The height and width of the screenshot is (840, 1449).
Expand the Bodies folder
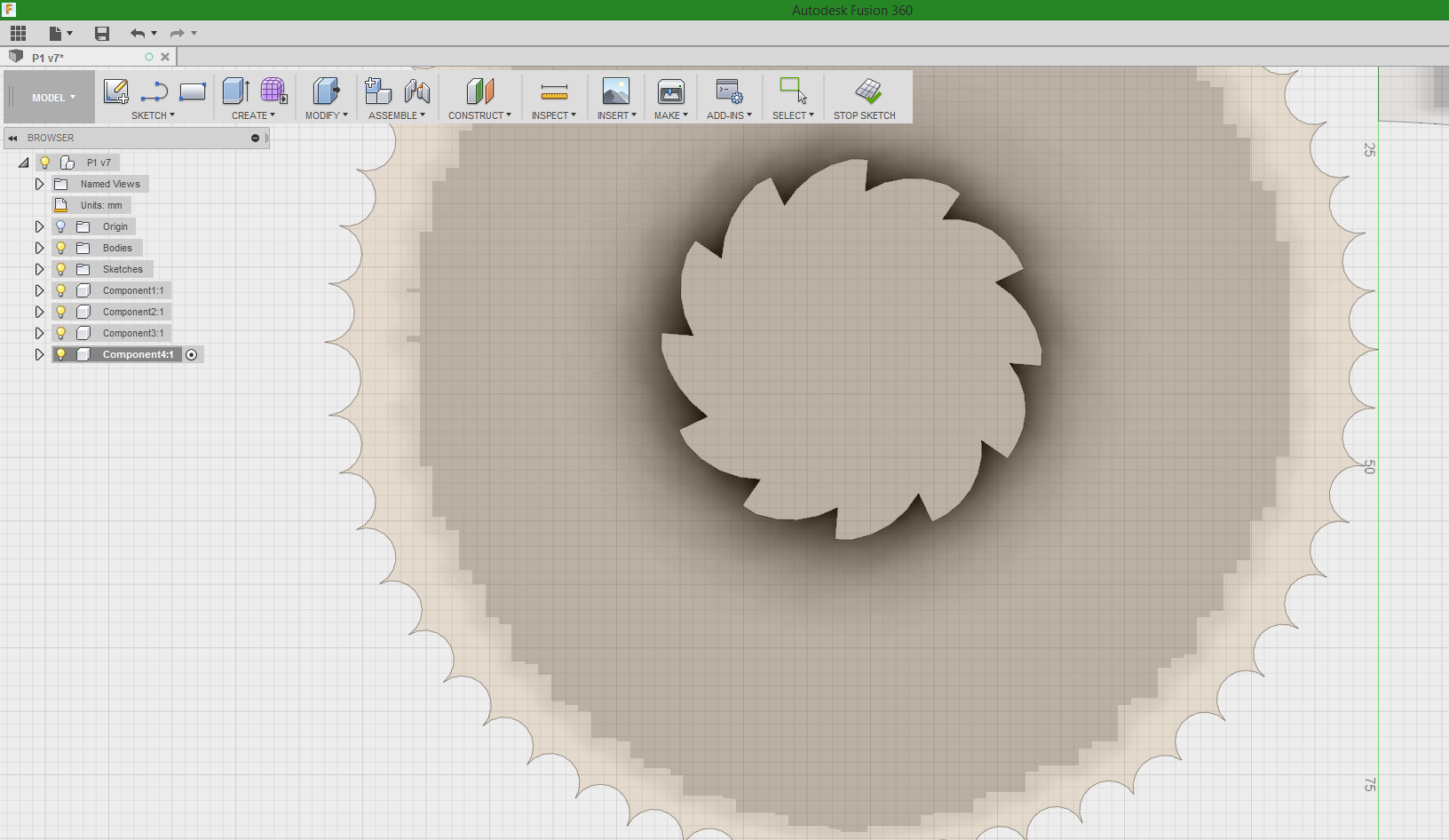(39, 248)
